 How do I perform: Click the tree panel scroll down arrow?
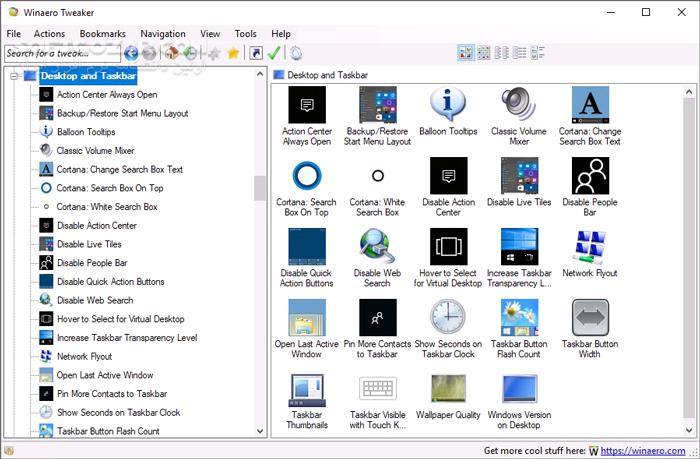click(x=260, y=431)
